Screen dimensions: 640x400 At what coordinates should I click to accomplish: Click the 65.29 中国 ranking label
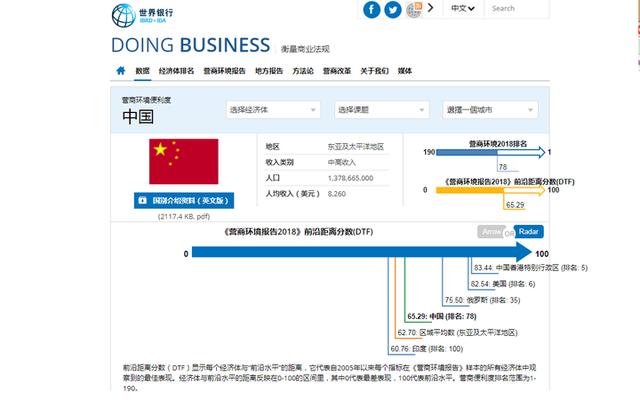tap(442, 316)
